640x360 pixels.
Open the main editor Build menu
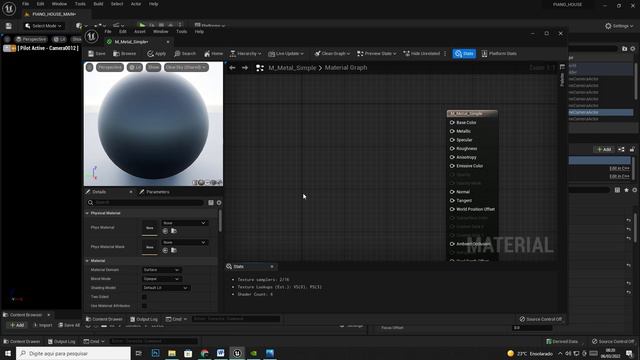pyautogui.click(x=98, y=4)
